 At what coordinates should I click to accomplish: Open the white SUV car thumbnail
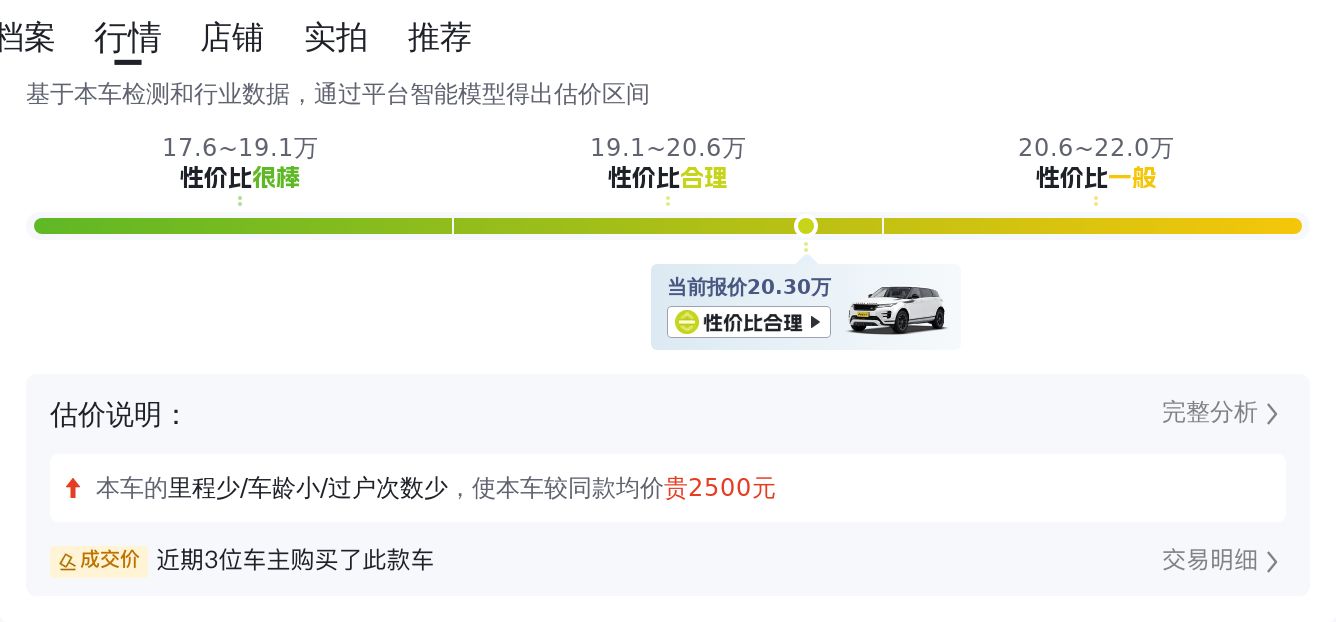pos(896,308)
